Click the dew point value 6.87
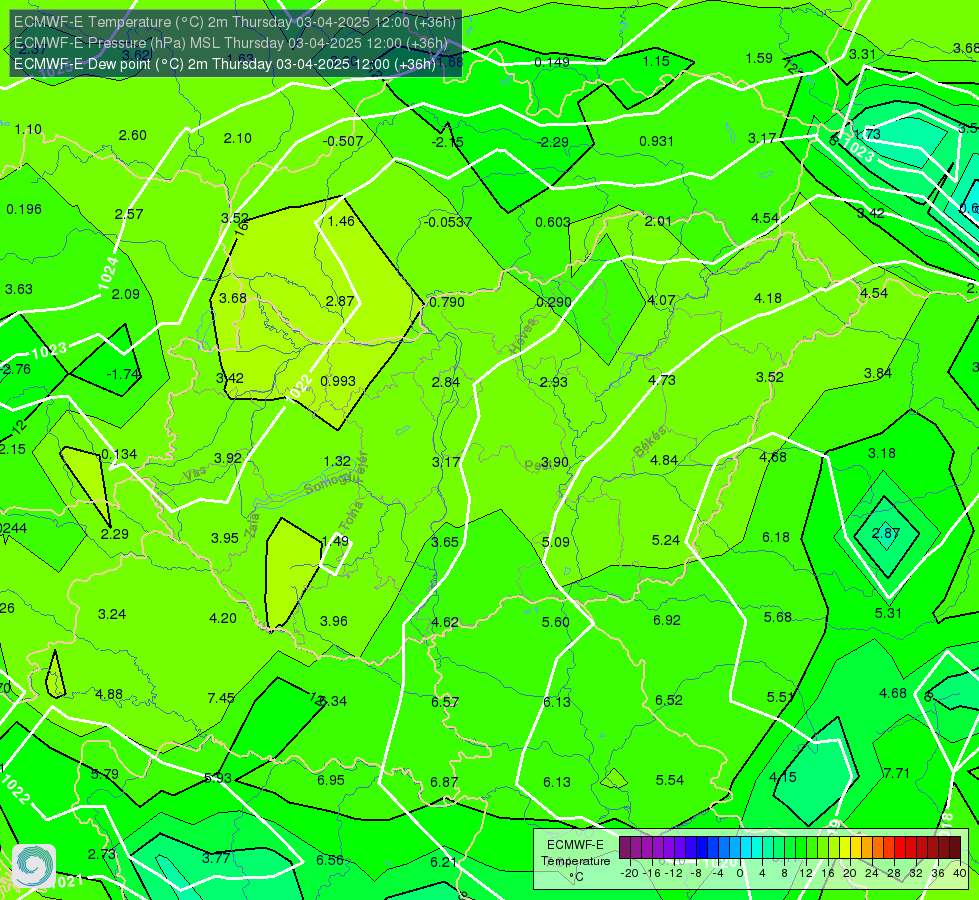Viewport: 979px width, 900px height. 444,782
